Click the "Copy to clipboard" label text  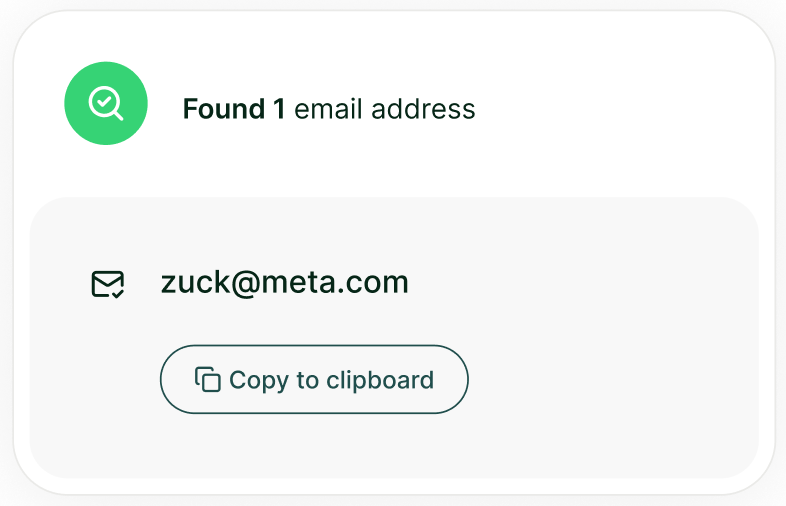click(x=331, y=380)
